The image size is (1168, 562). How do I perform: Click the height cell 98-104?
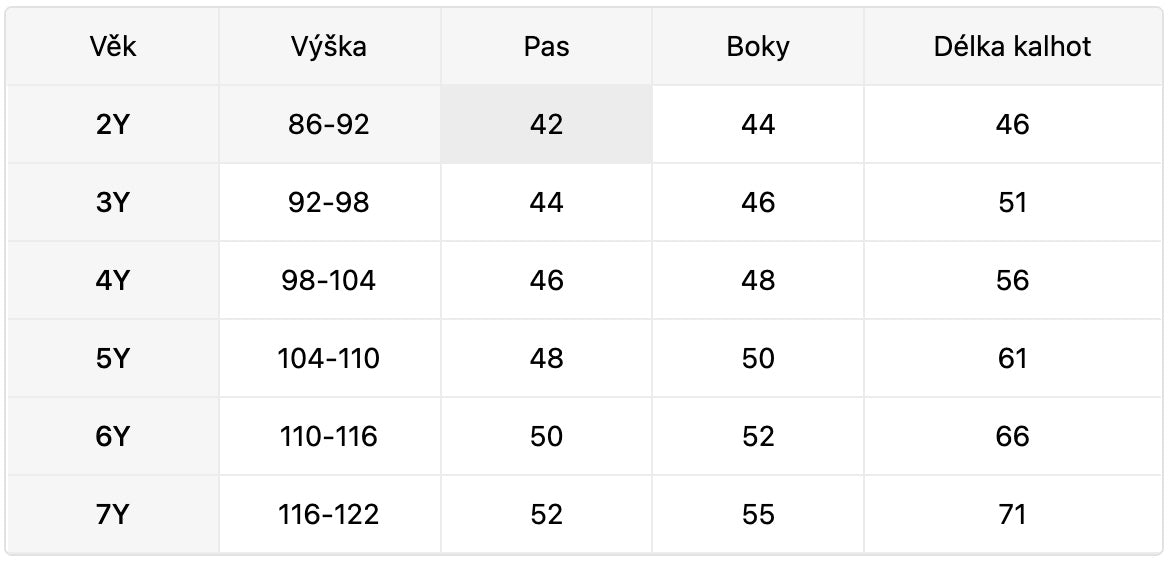(x=329, y=280)
